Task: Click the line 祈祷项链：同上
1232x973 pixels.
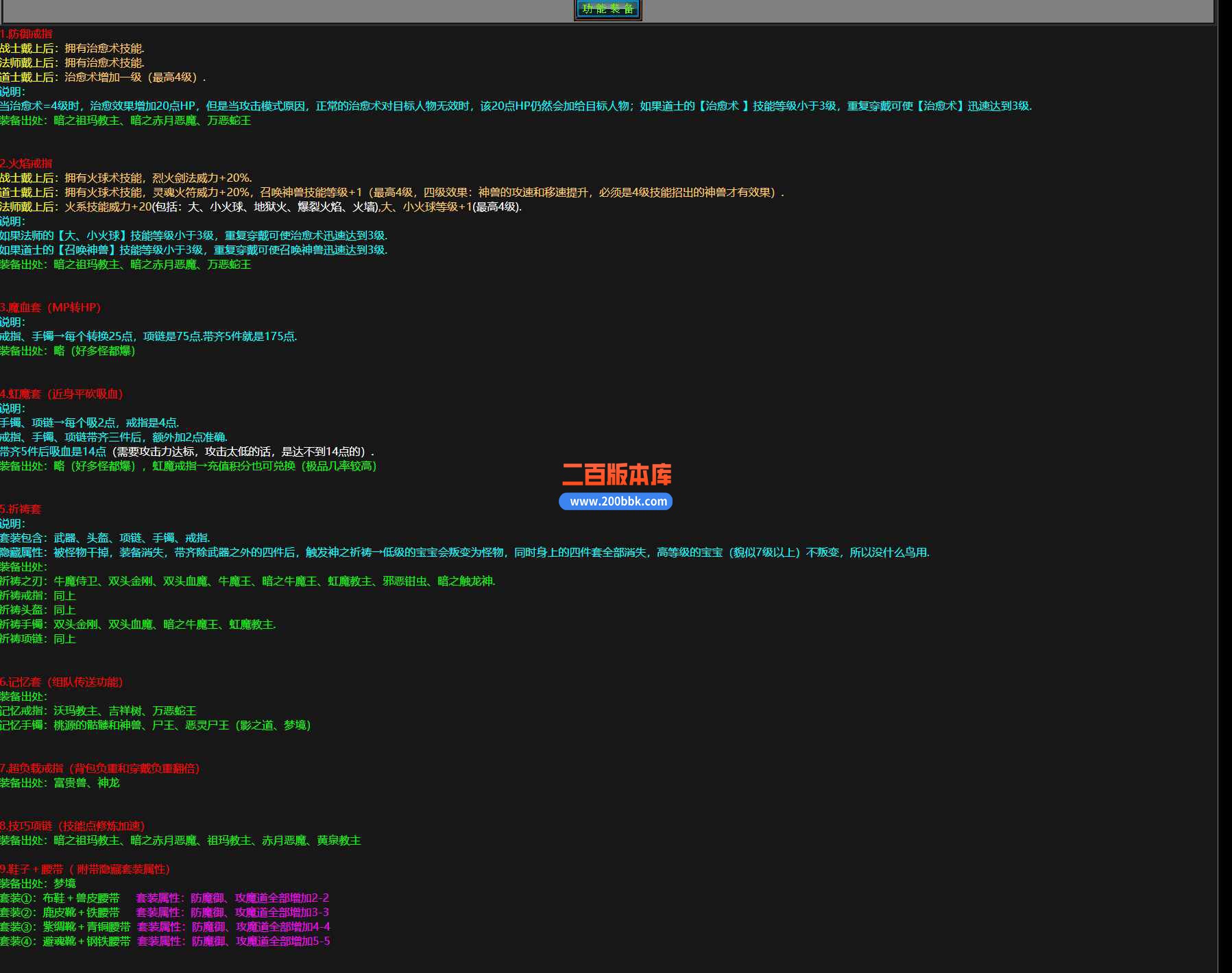Action: click(38, 638)
